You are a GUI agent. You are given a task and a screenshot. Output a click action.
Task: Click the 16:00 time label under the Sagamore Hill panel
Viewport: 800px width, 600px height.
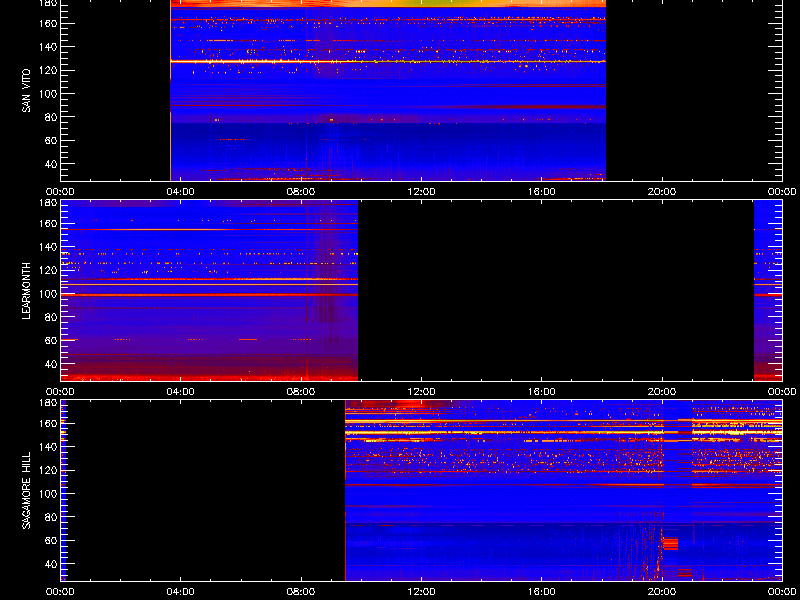(541, 592)
